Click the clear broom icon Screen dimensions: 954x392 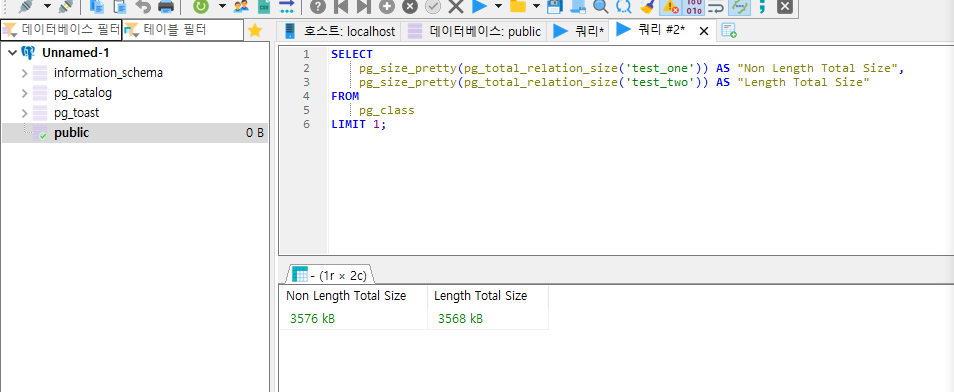pos(647,7)
